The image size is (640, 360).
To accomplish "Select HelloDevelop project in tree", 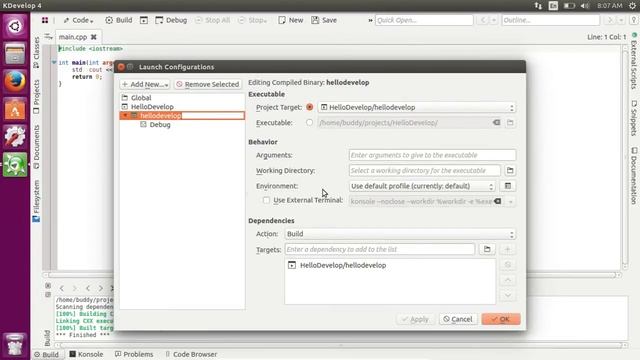I will pos(152,107).
